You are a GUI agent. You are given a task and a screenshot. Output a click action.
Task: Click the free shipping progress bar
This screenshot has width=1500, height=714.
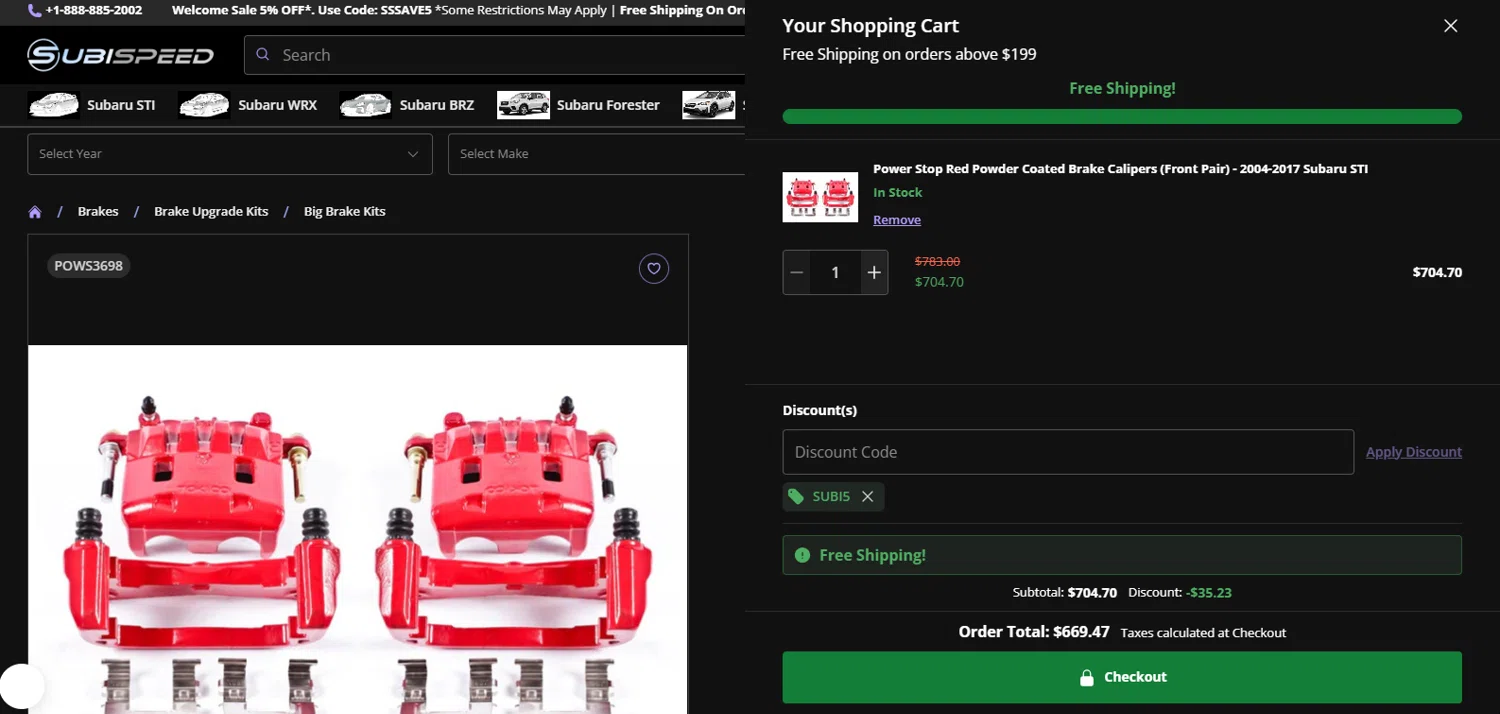(x=1122, y=117)
